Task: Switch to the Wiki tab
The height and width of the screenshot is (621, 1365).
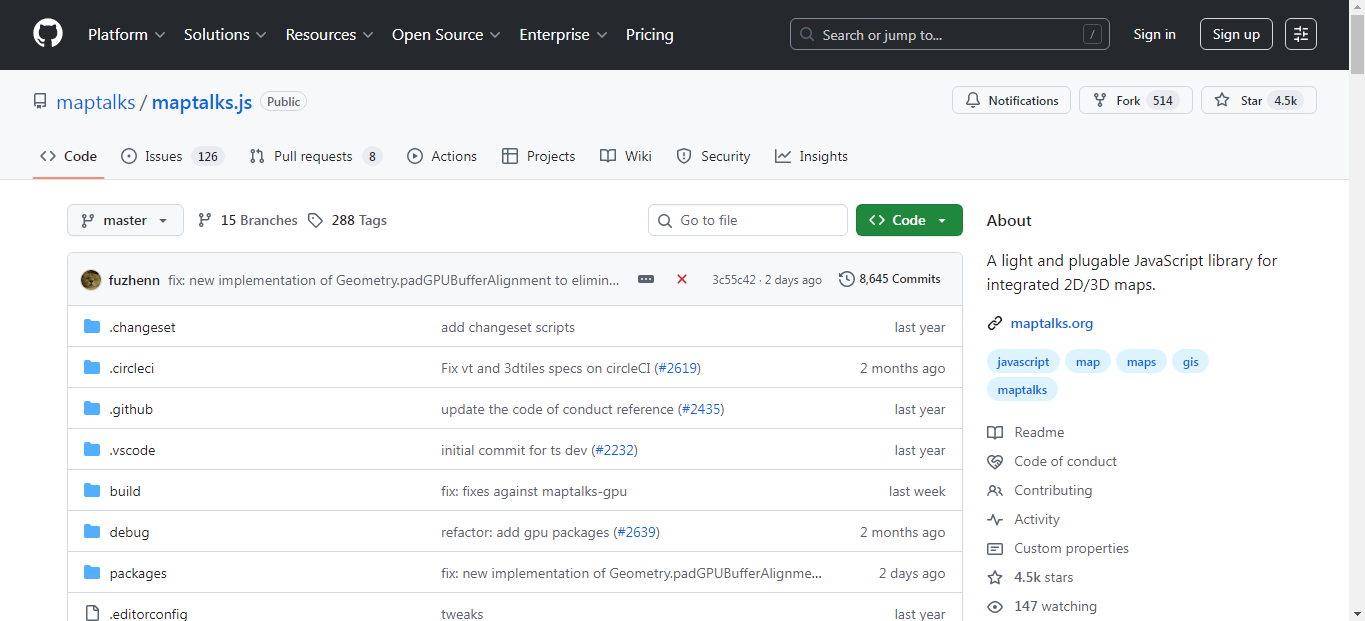Action: click(626, 156)
